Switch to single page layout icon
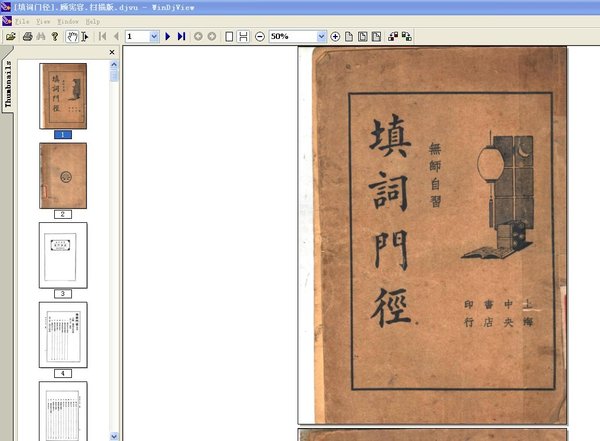 click(229, 36)
